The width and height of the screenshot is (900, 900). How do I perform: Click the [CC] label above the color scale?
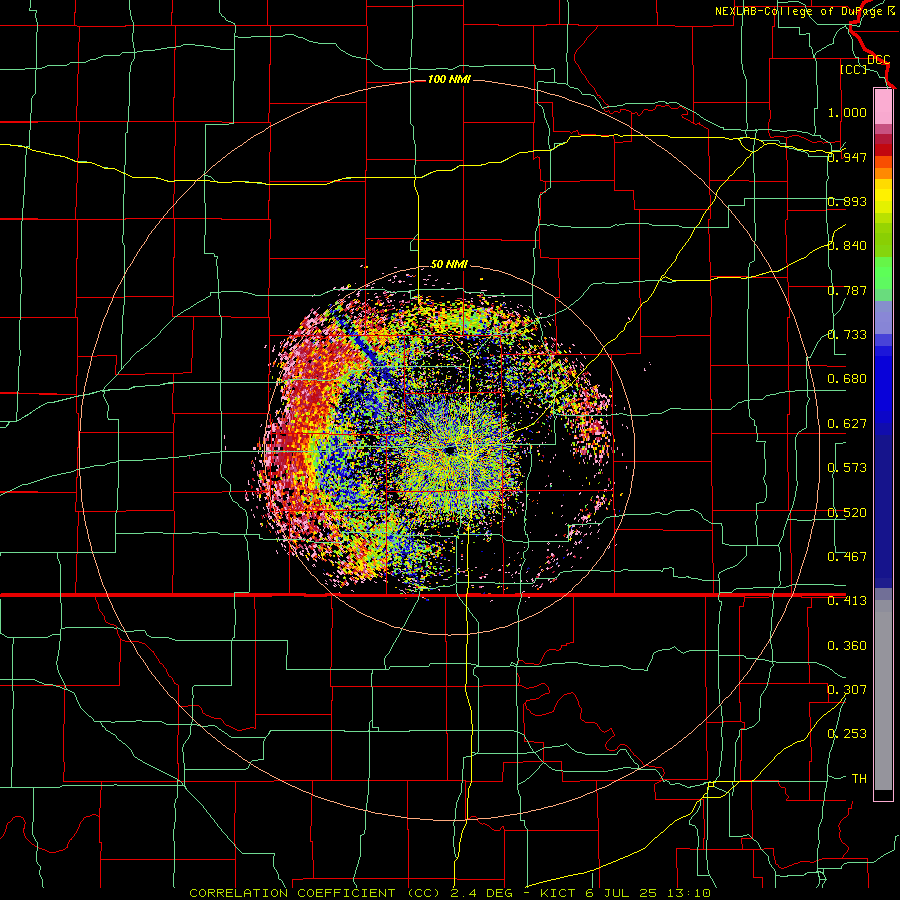click(853, 69)
